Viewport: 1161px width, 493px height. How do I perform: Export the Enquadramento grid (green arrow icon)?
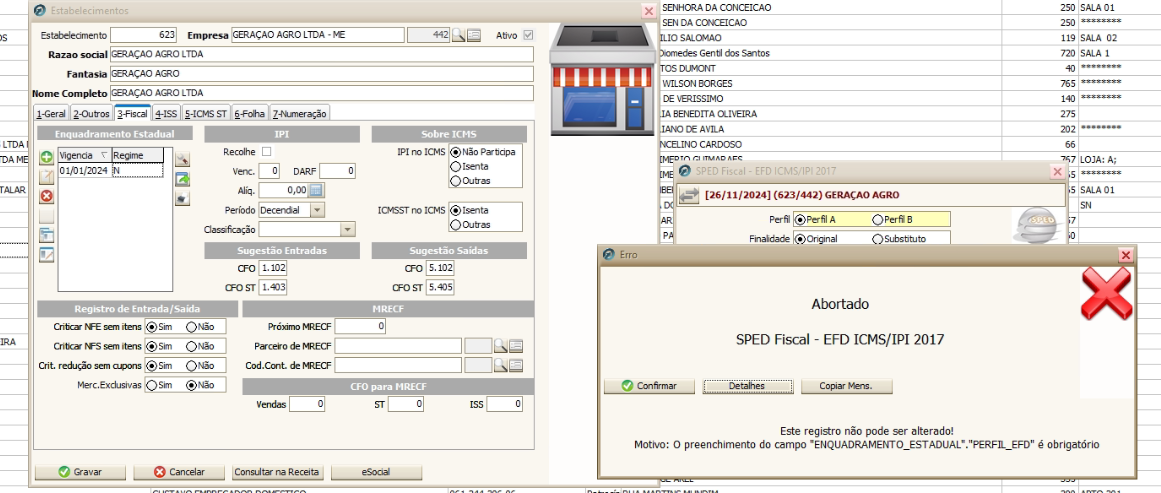(182, 178)
